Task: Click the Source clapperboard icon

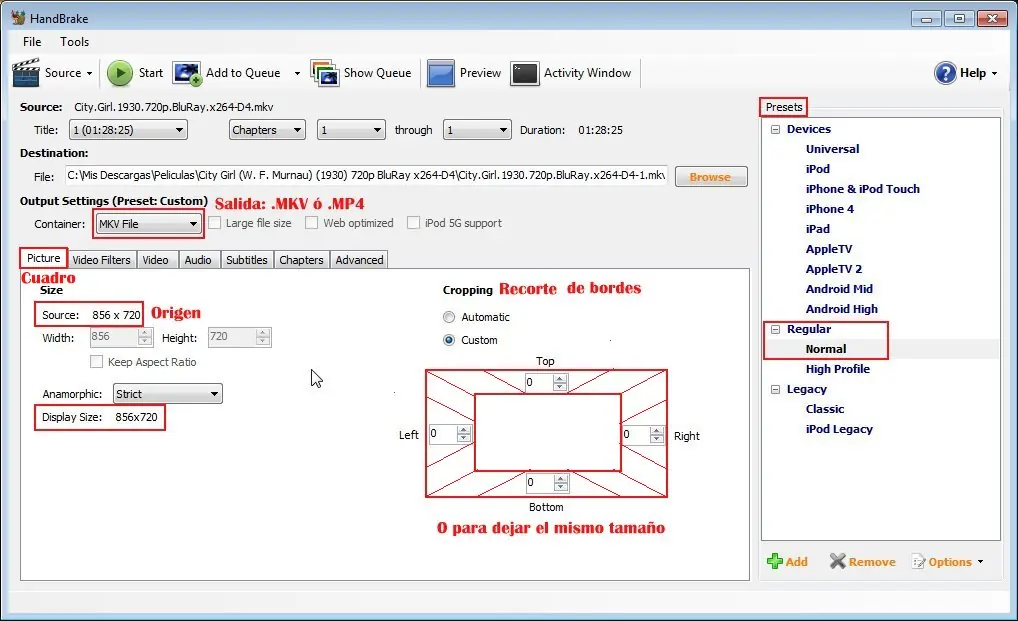Action: tap(26, 73)
